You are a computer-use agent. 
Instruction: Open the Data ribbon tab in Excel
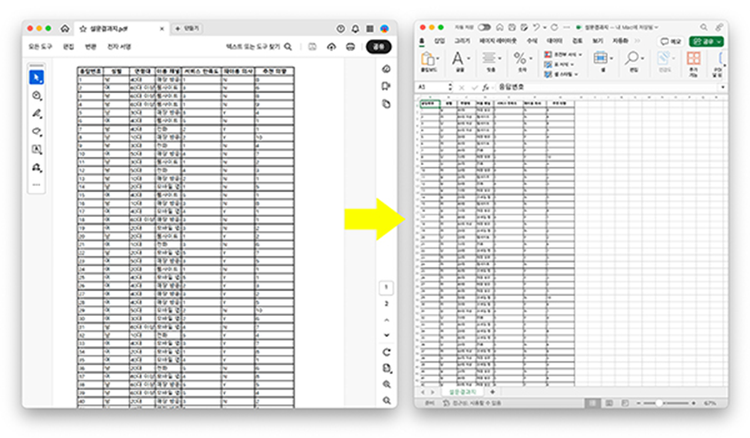pos(554,41)
